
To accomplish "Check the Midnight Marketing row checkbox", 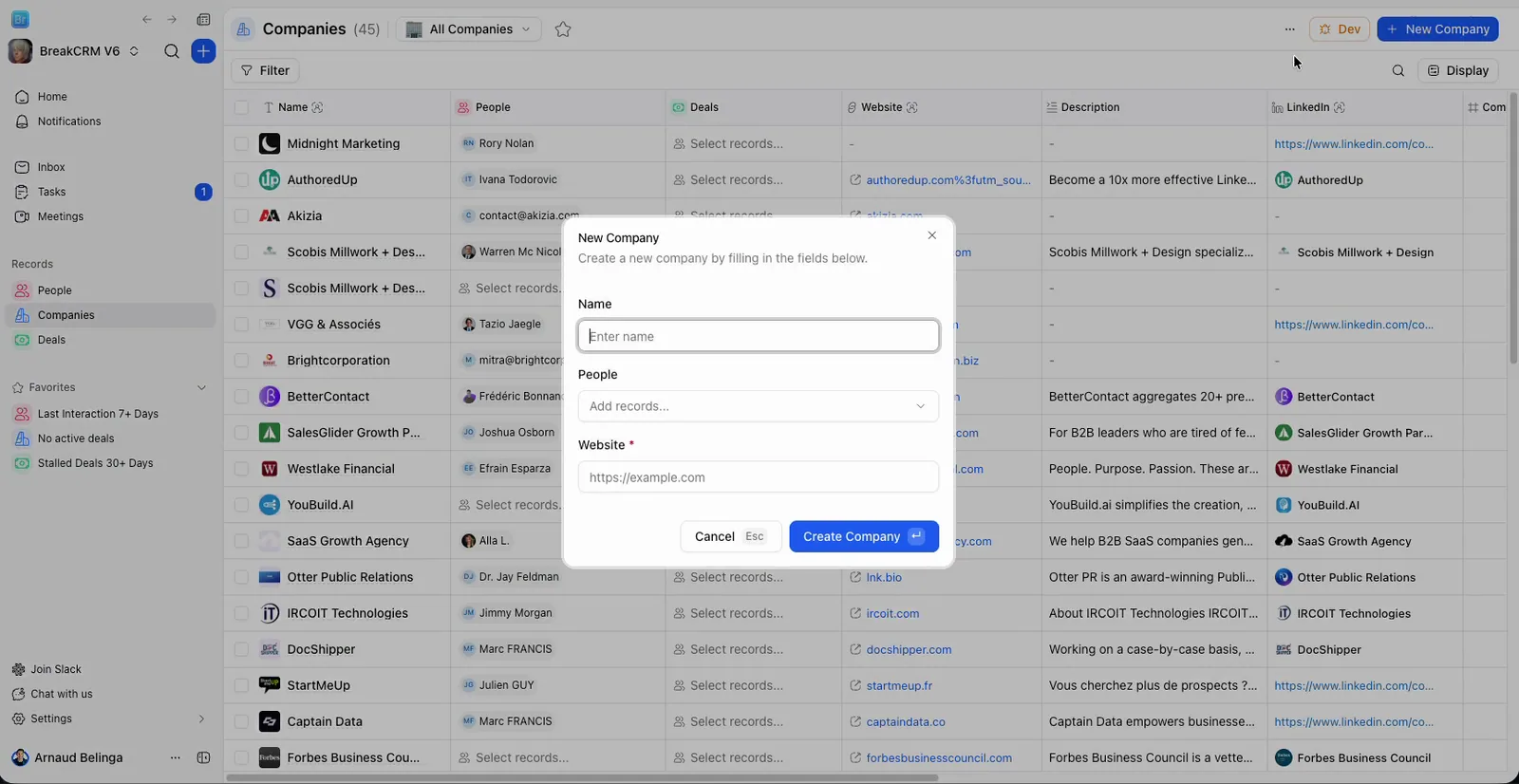I will tap(241, 143).
